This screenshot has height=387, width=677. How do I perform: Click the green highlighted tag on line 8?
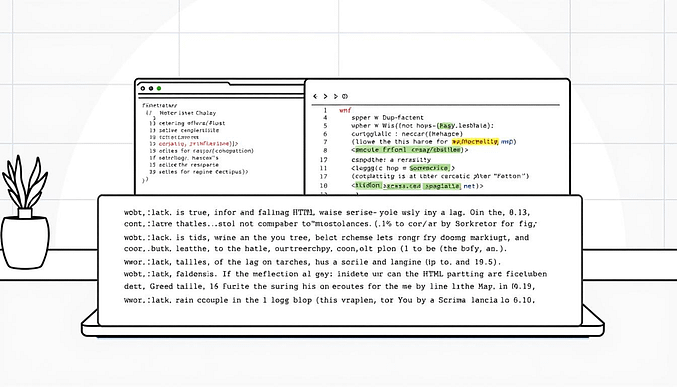(x=408, y=150)
